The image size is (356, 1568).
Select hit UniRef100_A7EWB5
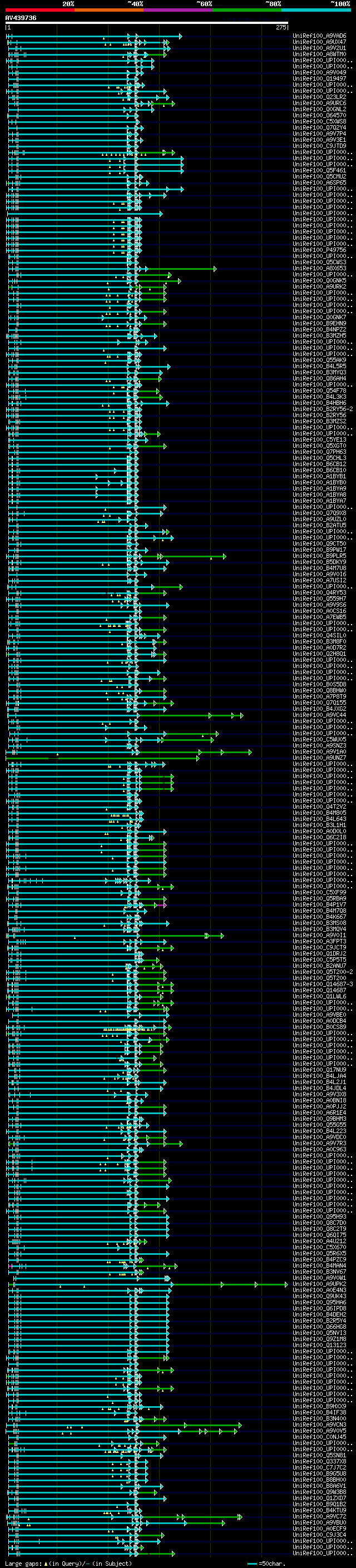[319, 617]
